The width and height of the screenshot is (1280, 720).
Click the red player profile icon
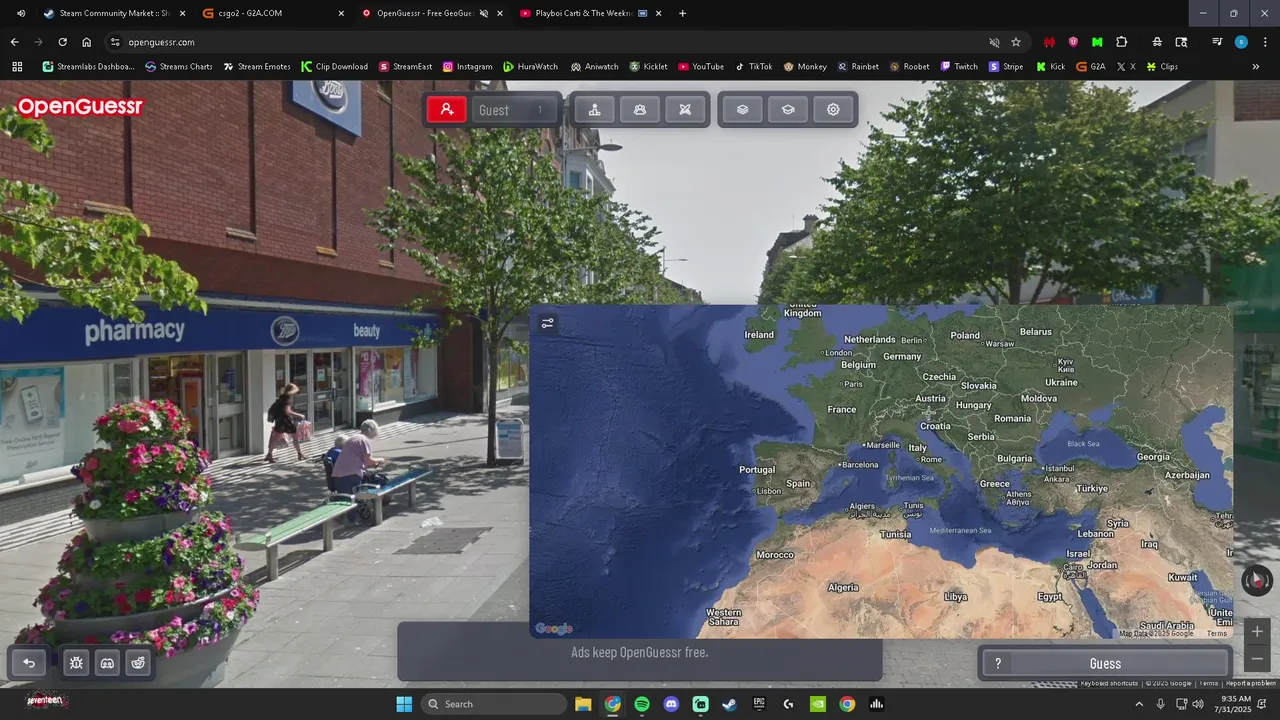pos(447,110)
